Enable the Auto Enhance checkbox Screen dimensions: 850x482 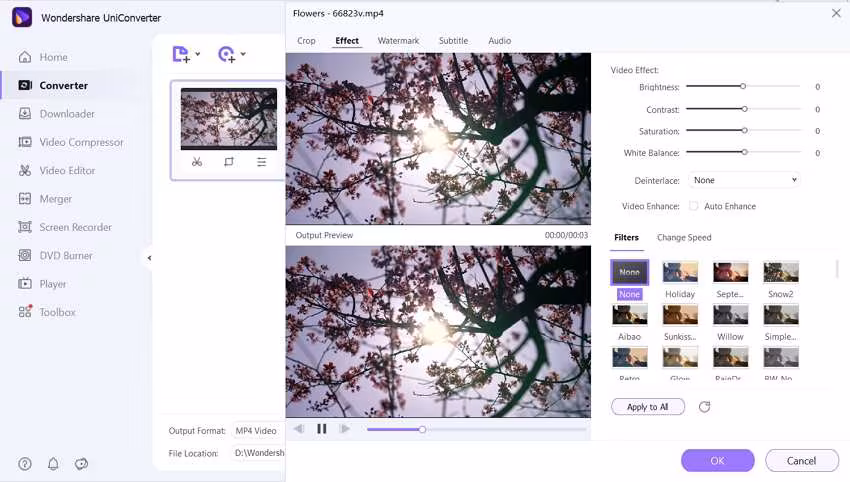pyautogui.click(x=693, y=206)
